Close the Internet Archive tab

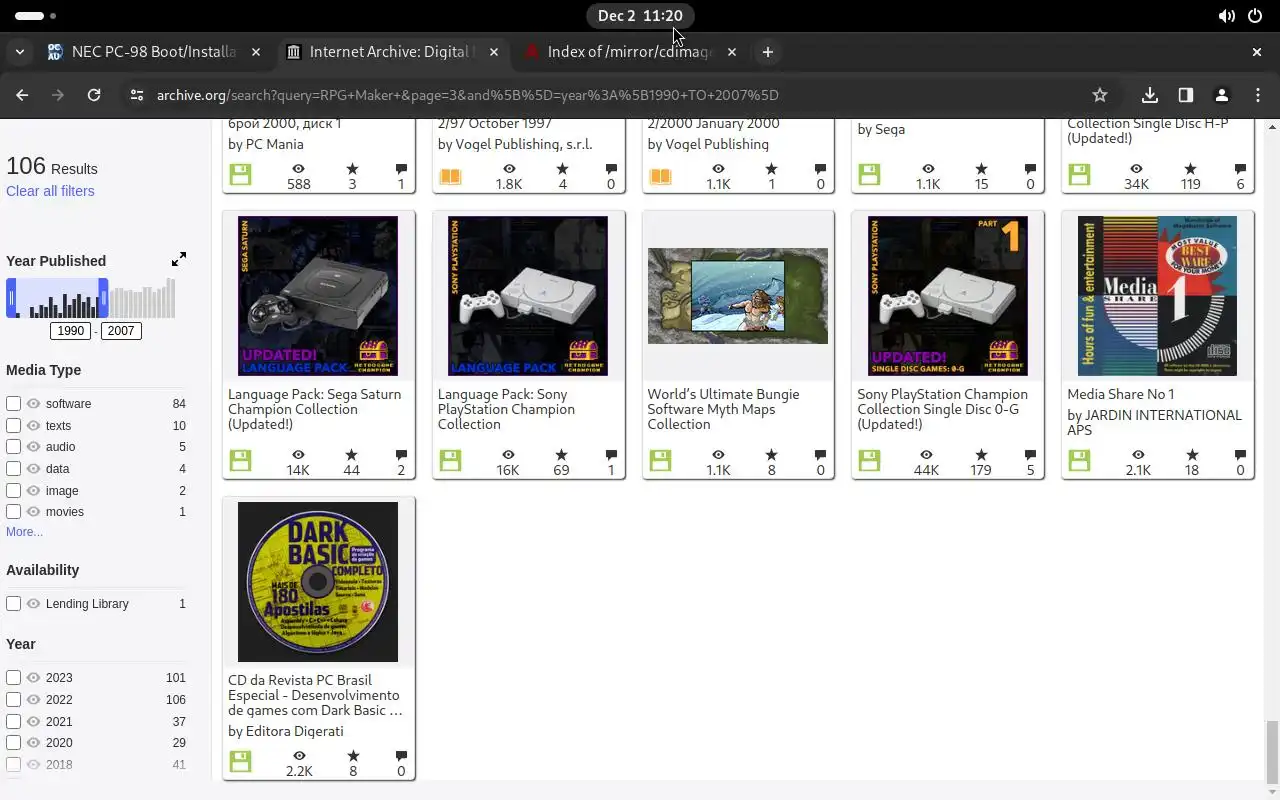pos(494,52)
